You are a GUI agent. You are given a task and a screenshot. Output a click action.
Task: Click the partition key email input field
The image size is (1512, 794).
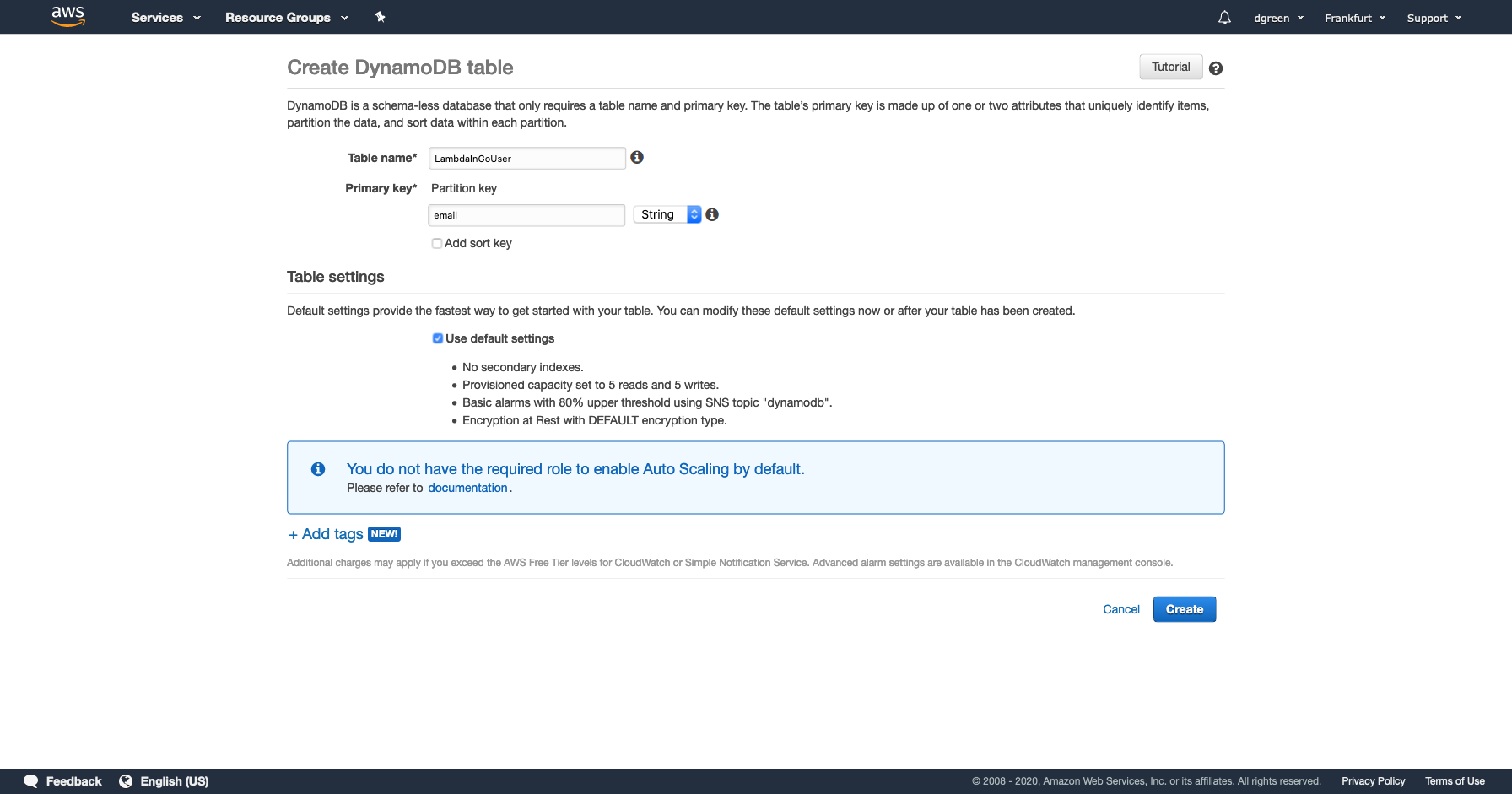pos(526,215)
